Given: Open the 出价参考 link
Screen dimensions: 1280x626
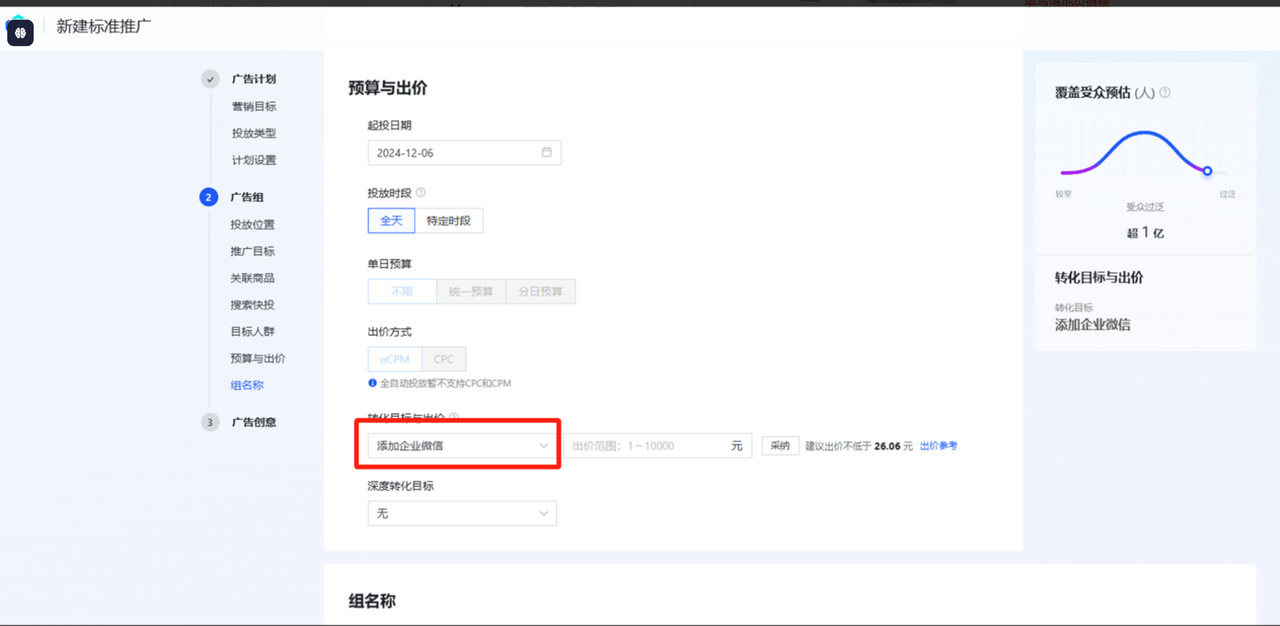Looking at the screenshot, I should click(938, 446).
